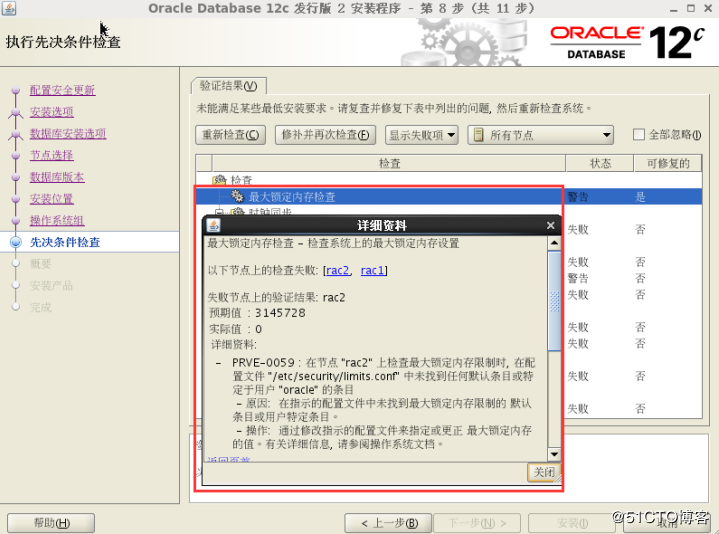Go to 安装位置 step

(x=51, y=199)
